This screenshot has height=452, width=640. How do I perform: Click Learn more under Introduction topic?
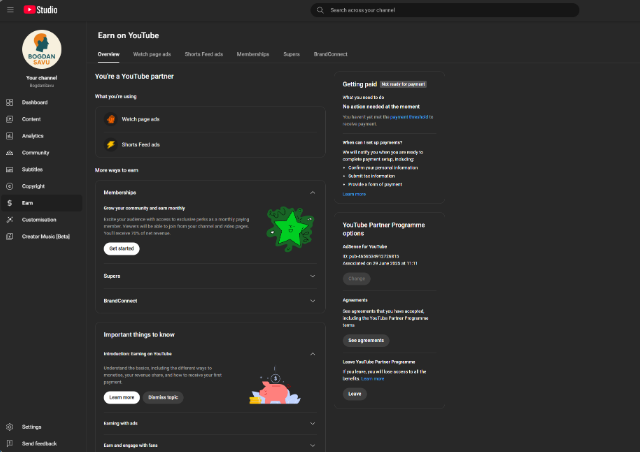click(x=122, y=397)
